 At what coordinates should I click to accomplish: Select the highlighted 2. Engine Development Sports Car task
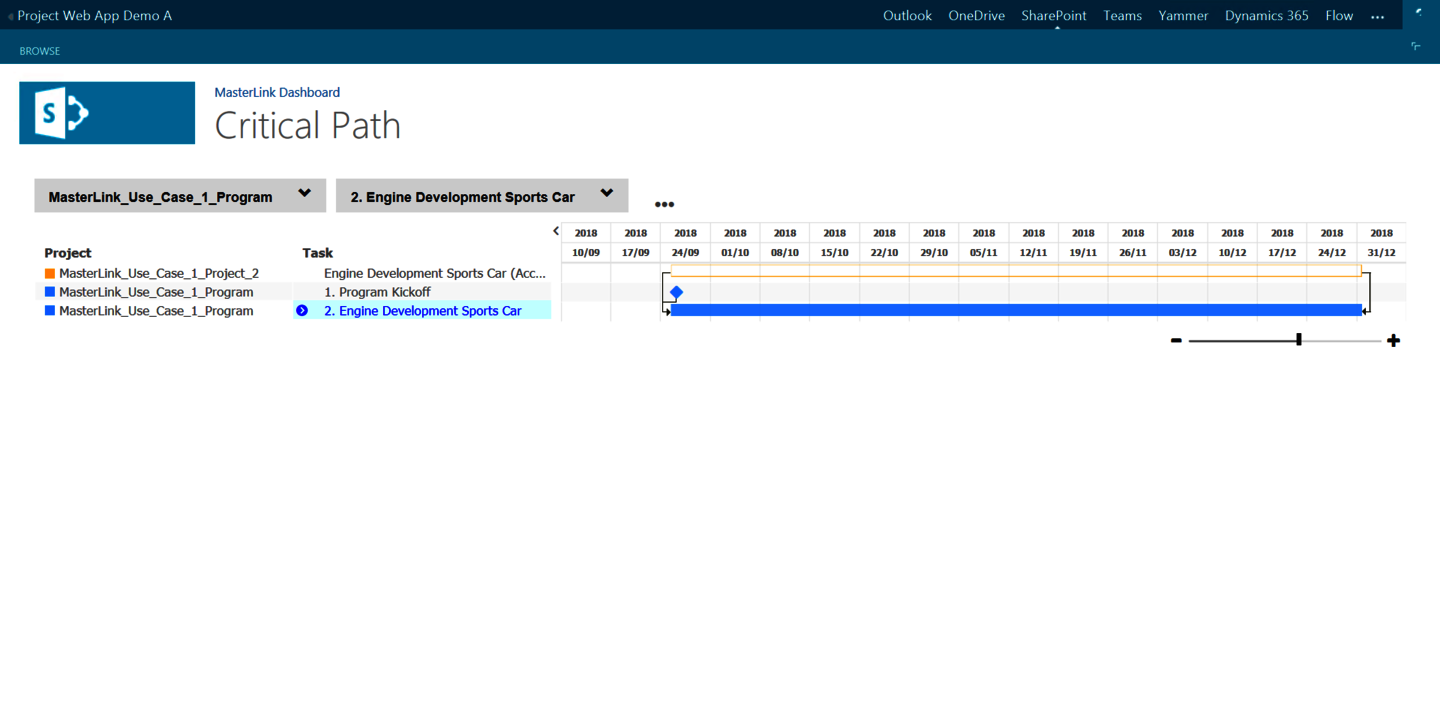coord(423,311)
